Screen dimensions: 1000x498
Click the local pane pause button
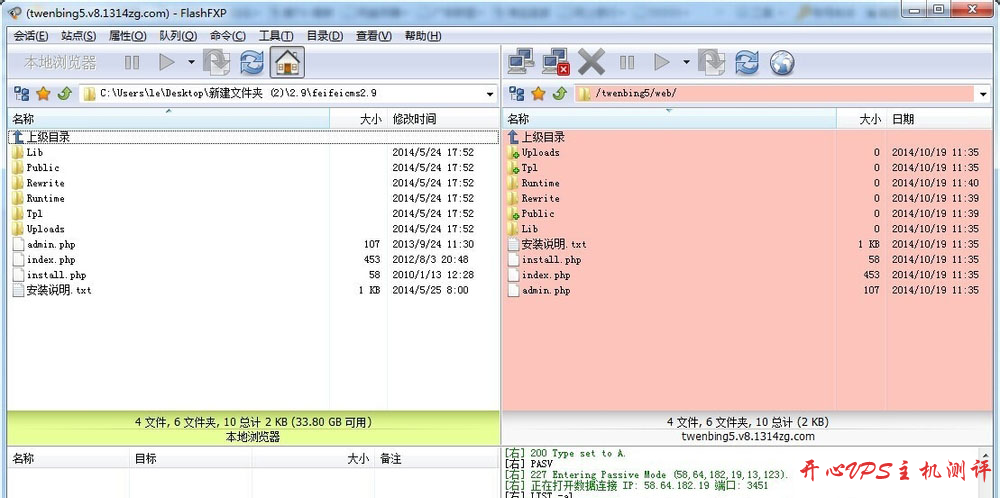click(x=132, y=62)
